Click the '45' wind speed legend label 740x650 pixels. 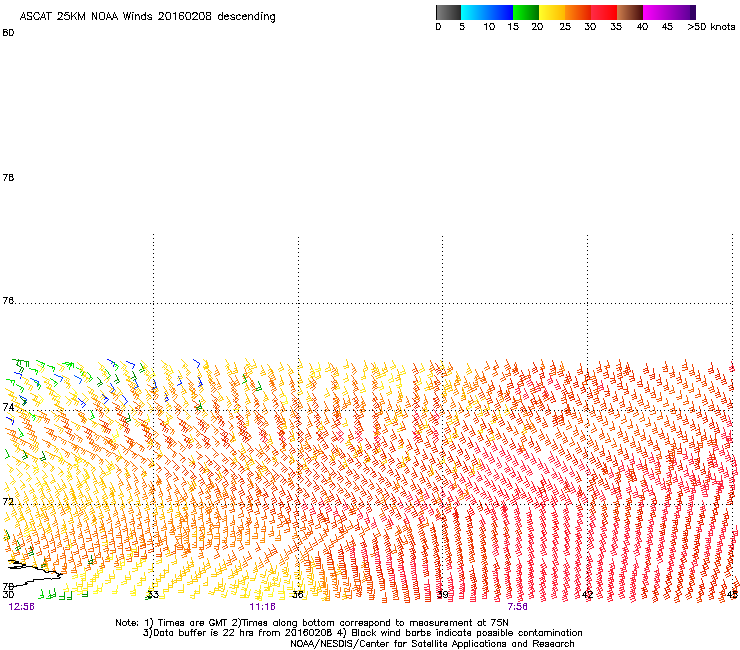pos(667,27)
